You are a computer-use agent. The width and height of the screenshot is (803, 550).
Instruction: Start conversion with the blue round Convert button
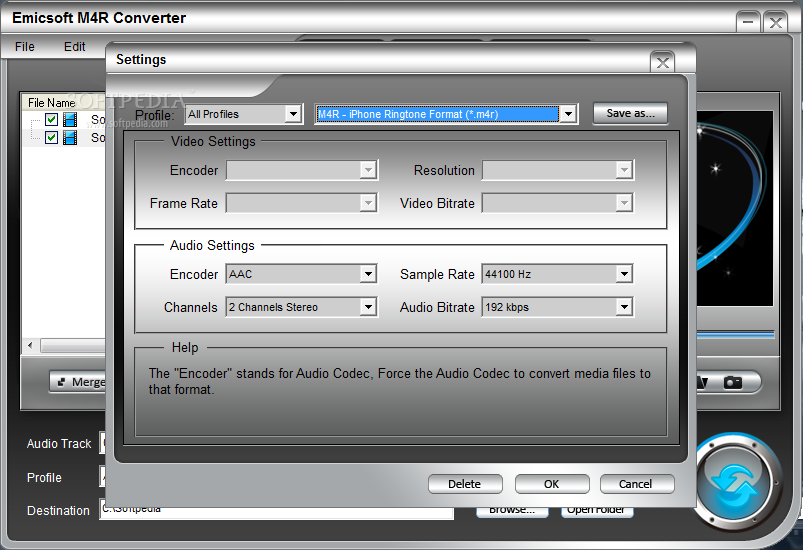736,483
